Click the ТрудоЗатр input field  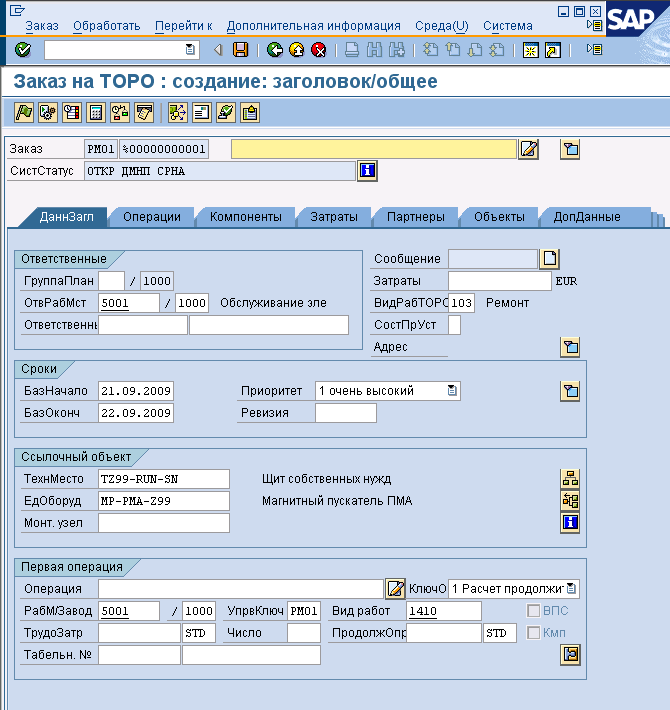(139, 633)
